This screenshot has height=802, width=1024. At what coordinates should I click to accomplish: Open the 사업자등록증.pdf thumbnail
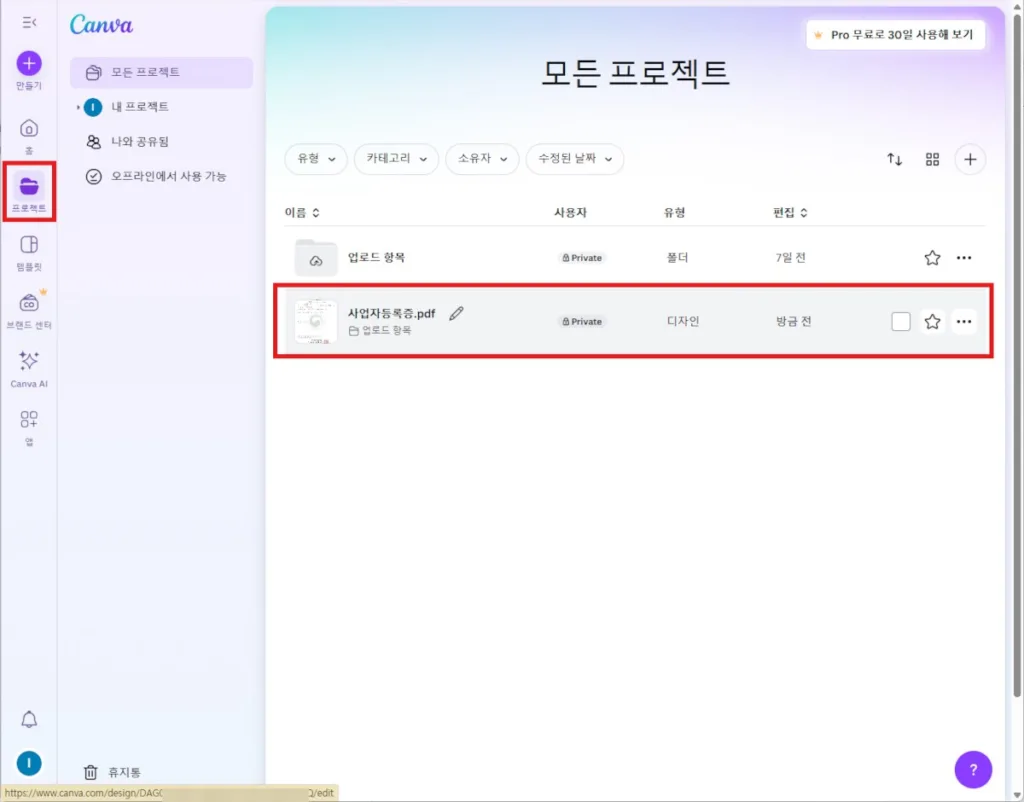click(315, 322)
